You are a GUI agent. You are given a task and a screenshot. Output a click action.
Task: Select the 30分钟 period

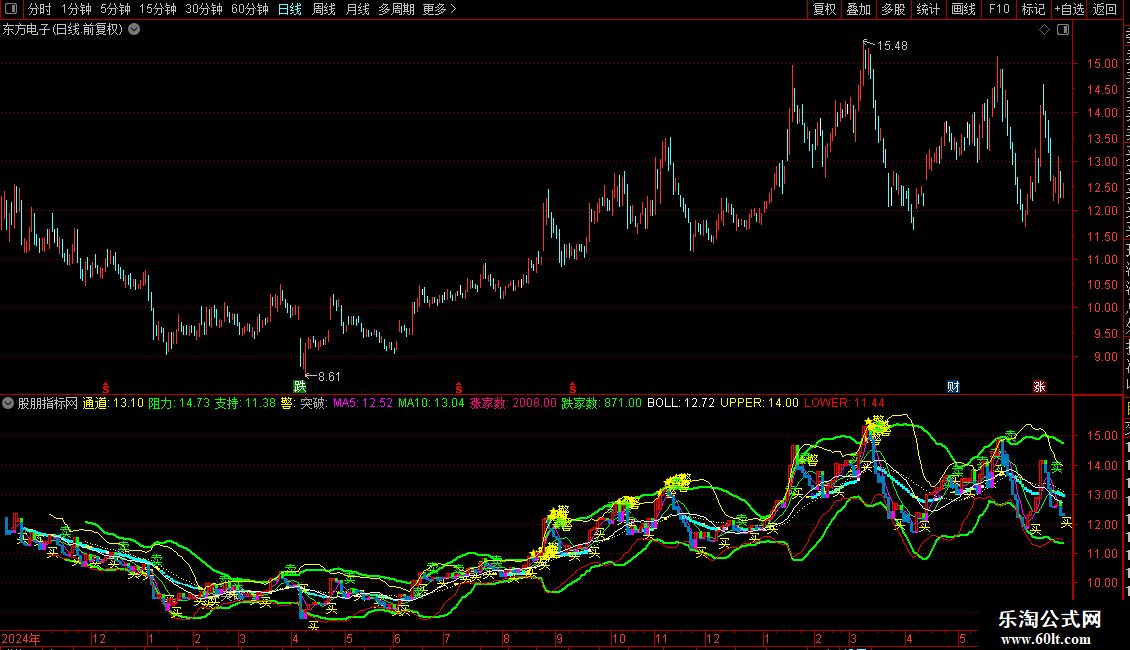point(204,9)
